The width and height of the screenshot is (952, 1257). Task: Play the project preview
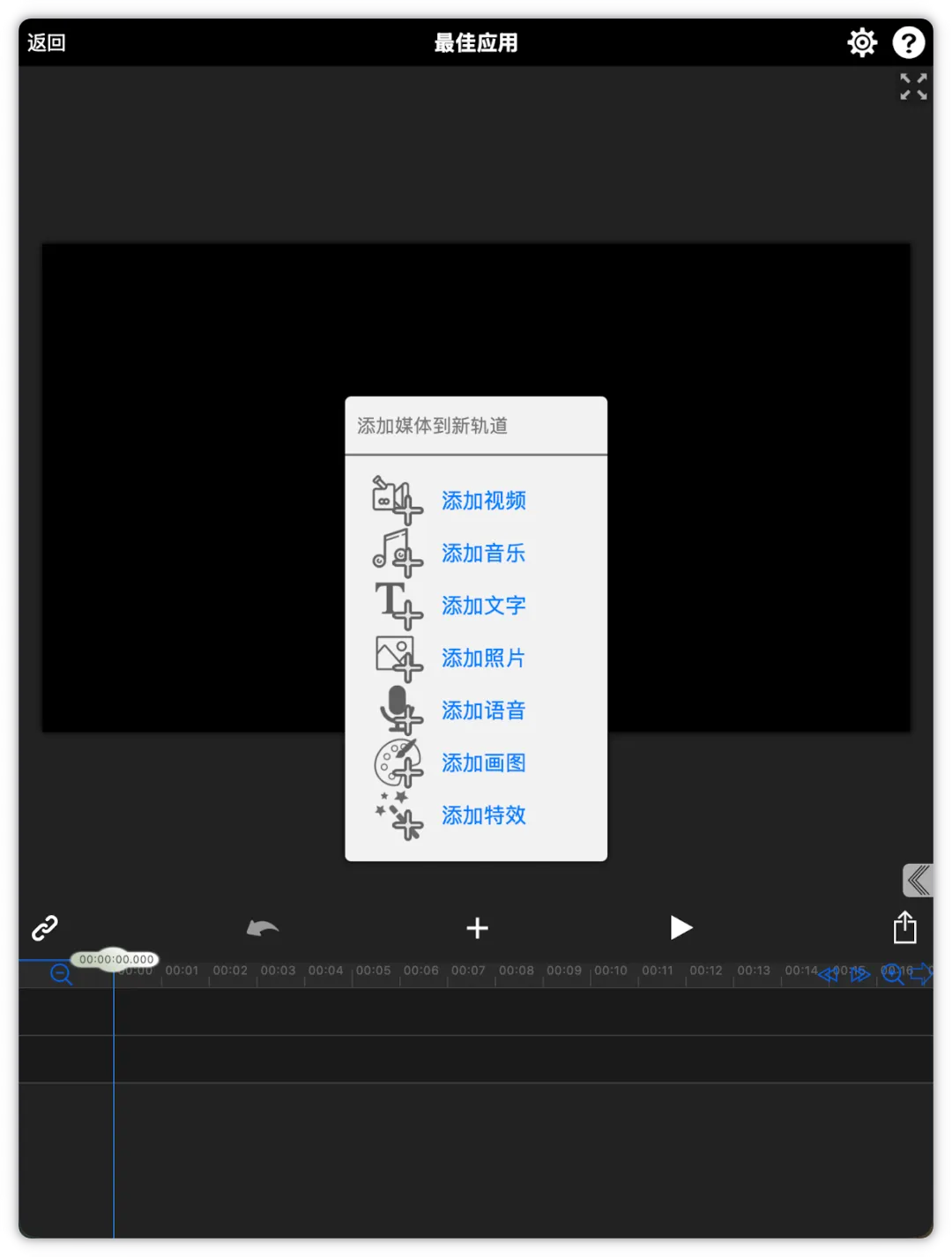click(681, 927)
